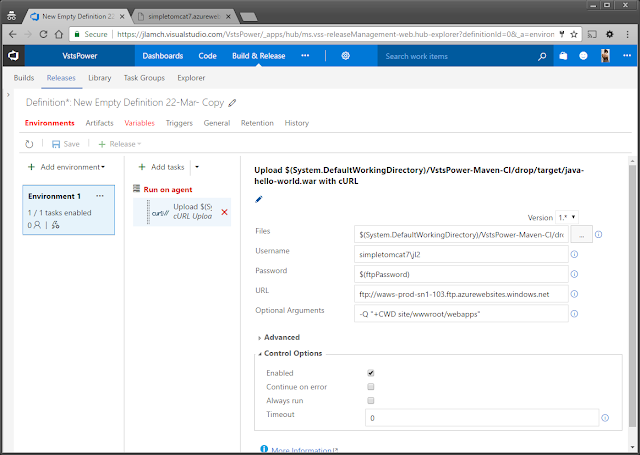Click the browser reload button
Image resolution: width=640 pixels, height=455 pixels.
(x=43, y=34)
